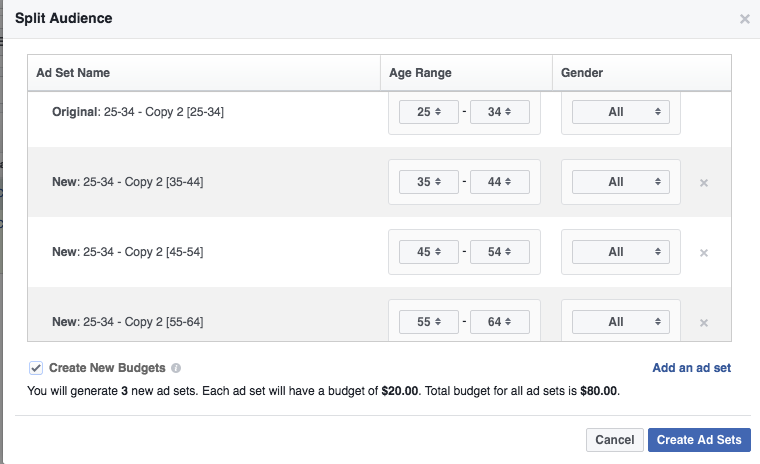Expand the minimum age 45 dropdown
Image resolution: width=760 pixels, height=464 pixels.
coord(429,252)
